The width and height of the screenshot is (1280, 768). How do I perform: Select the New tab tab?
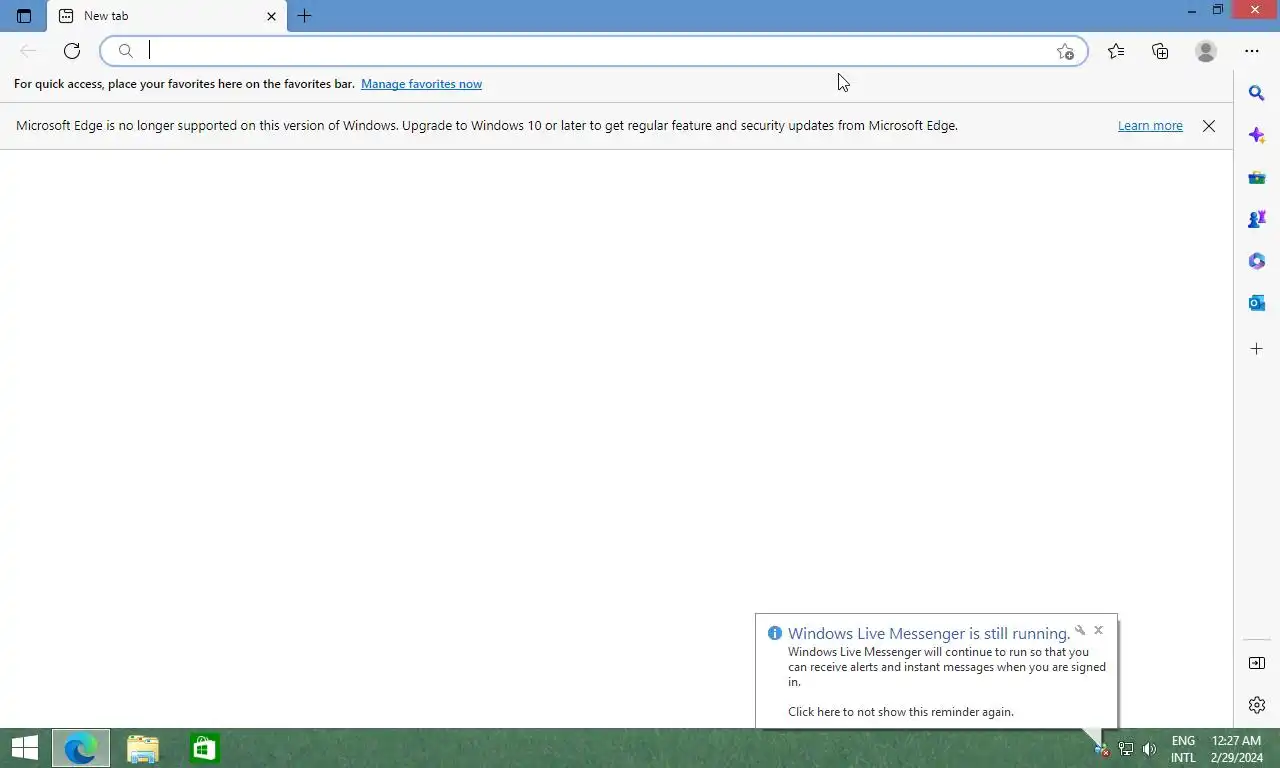coord(167,16)
